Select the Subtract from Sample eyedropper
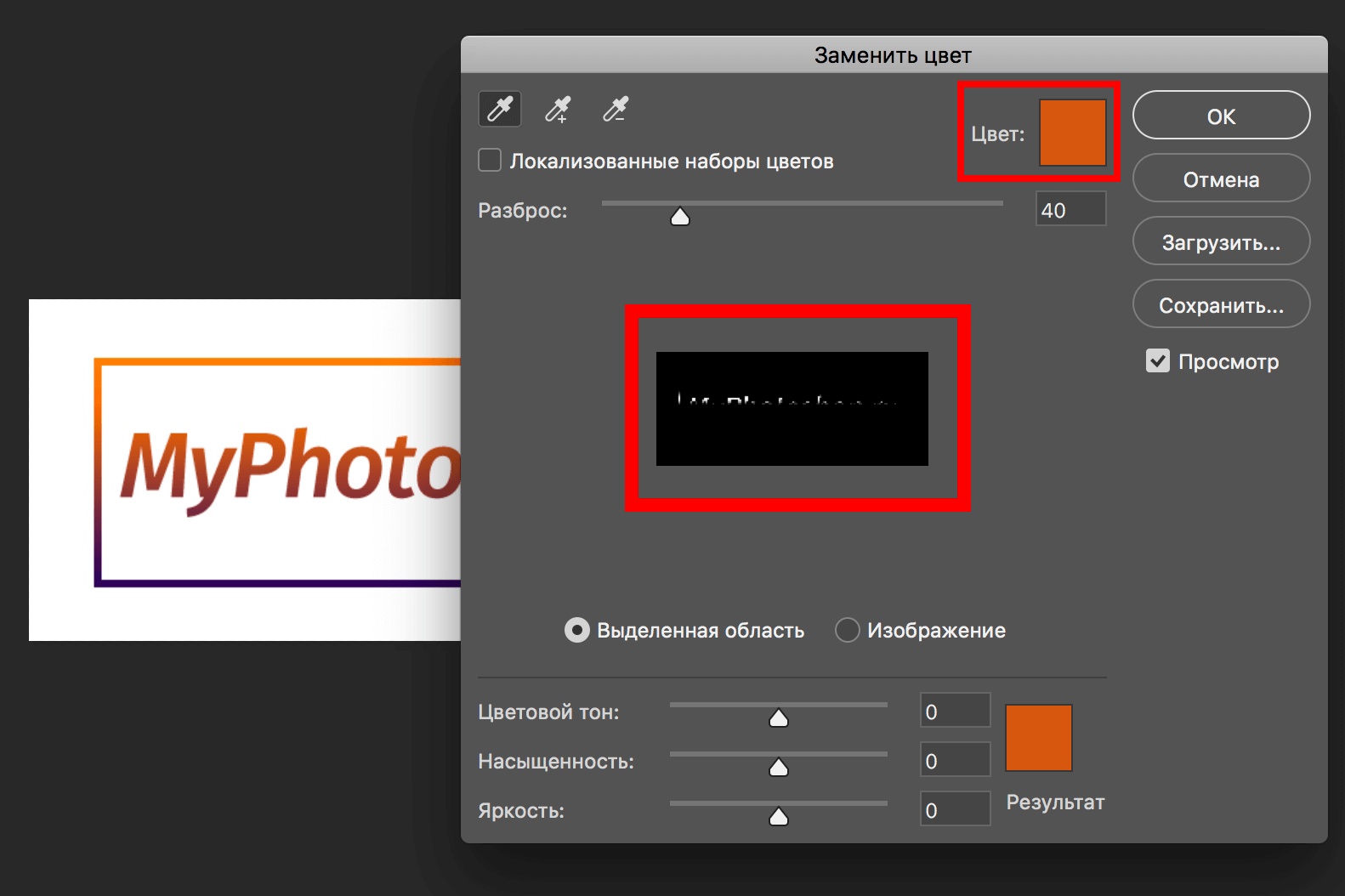 click(x=616, y=109)
